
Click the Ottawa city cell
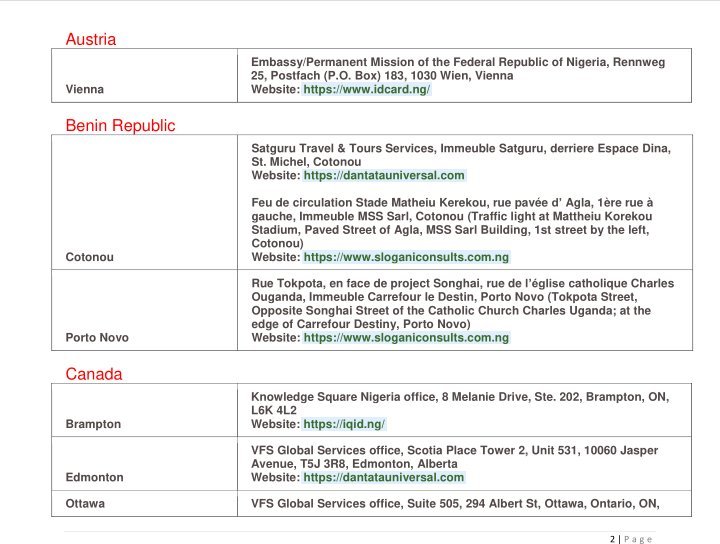(144, 504)
